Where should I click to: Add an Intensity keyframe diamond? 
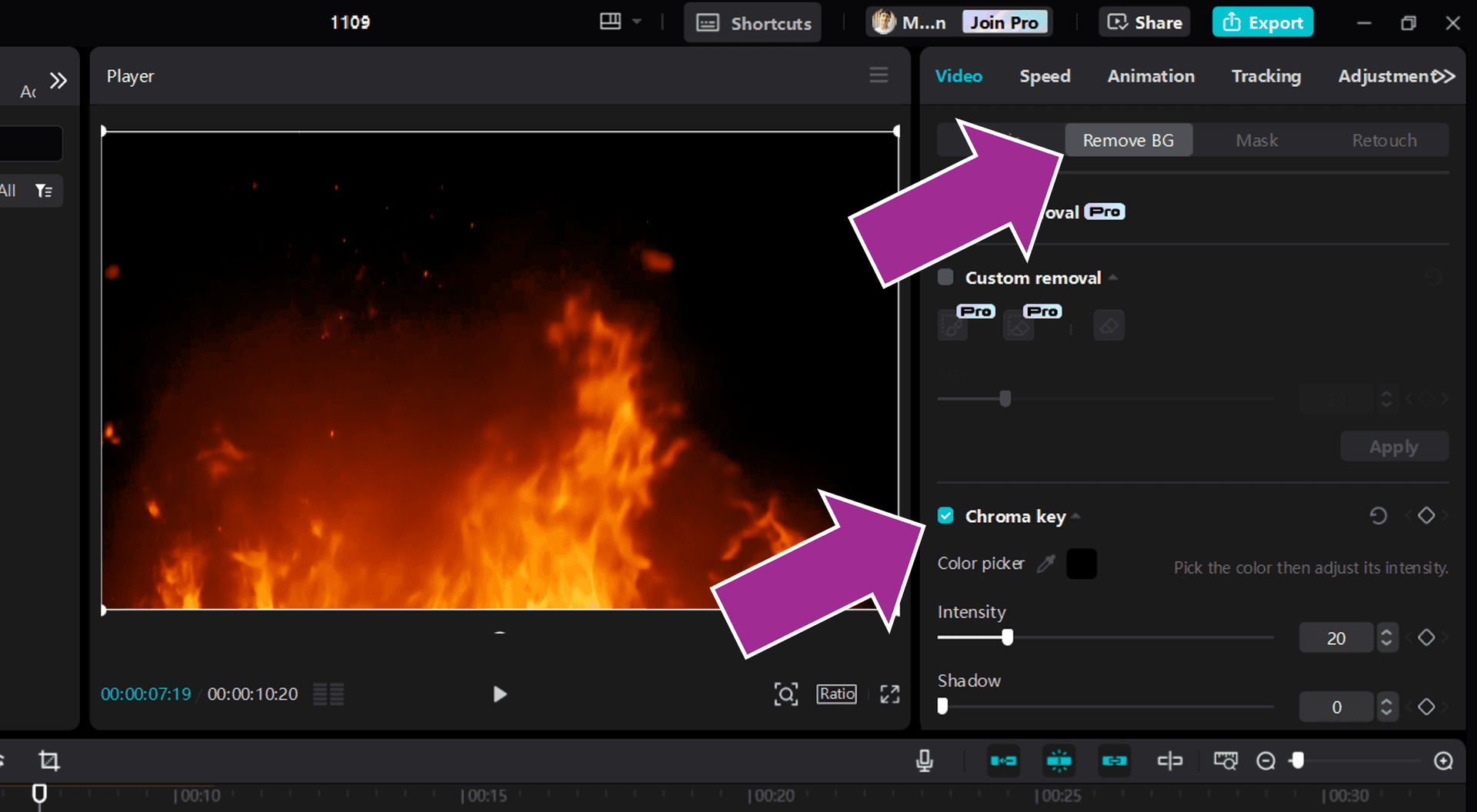click(1426, 637)
